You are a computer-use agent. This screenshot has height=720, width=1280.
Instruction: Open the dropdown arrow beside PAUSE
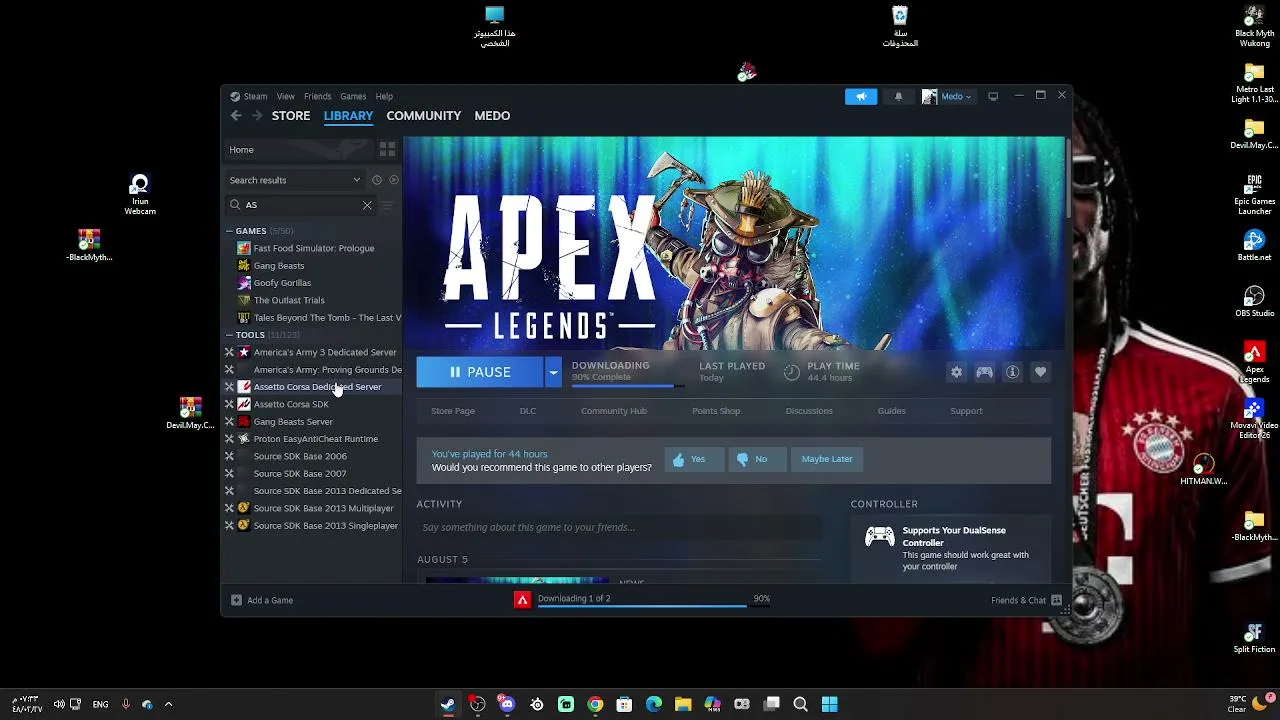point(553,372)
